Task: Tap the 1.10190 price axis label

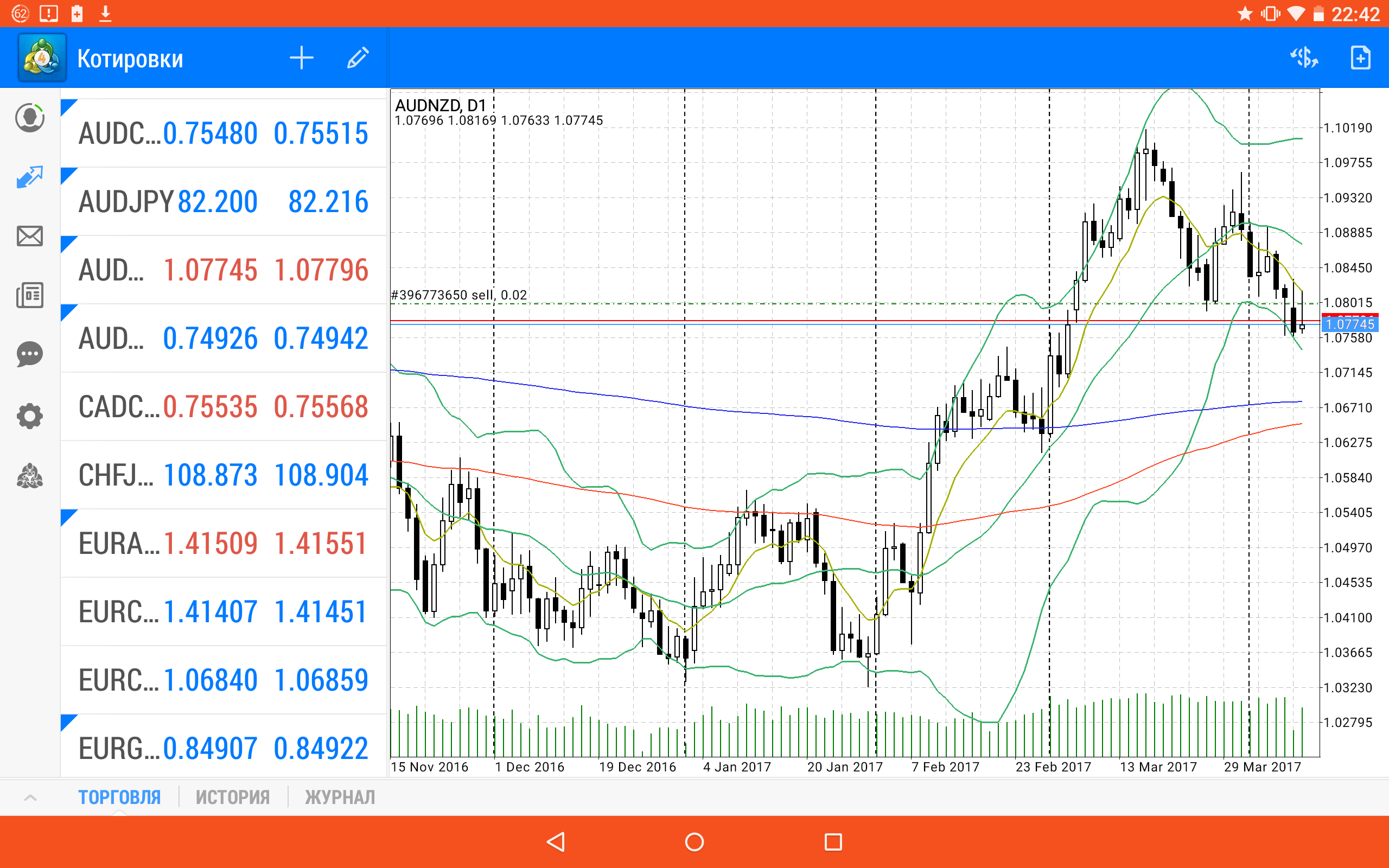Action: 1348,127
